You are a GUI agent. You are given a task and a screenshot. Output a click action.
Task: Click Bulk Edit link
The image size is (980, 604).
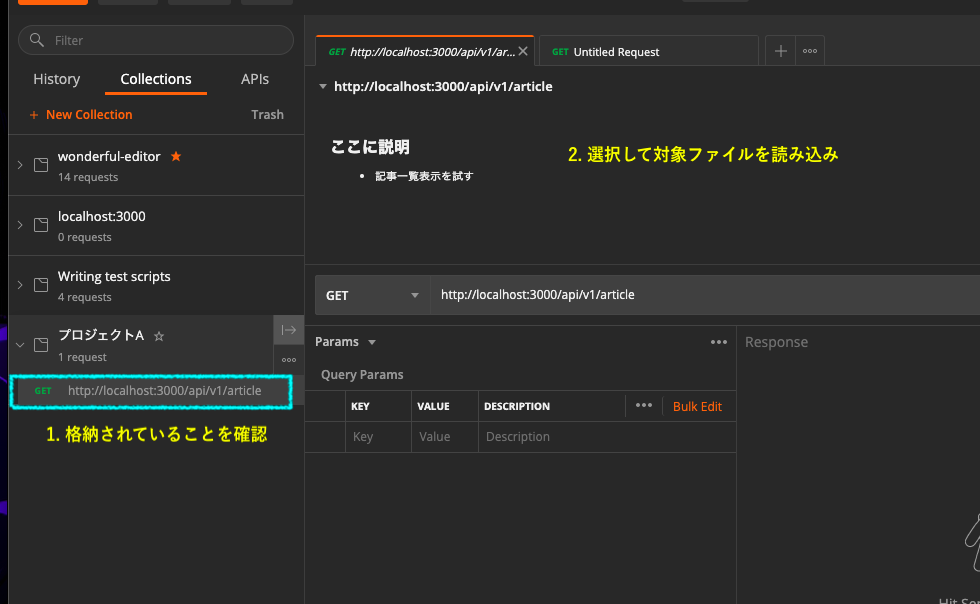pyautogui.click(x=697, y=406)
